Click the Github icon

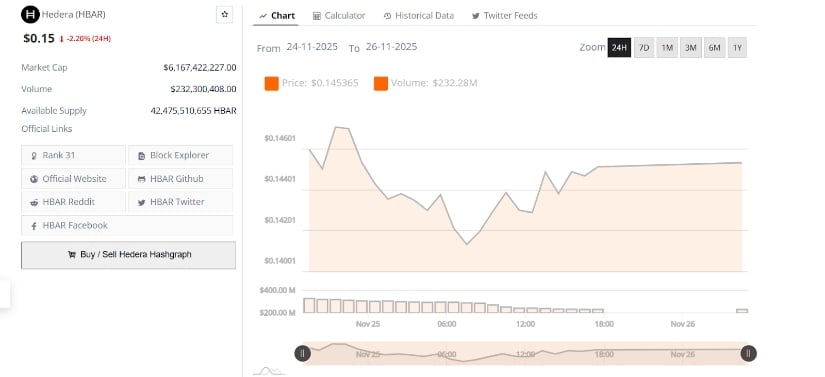tap(141, 179)
